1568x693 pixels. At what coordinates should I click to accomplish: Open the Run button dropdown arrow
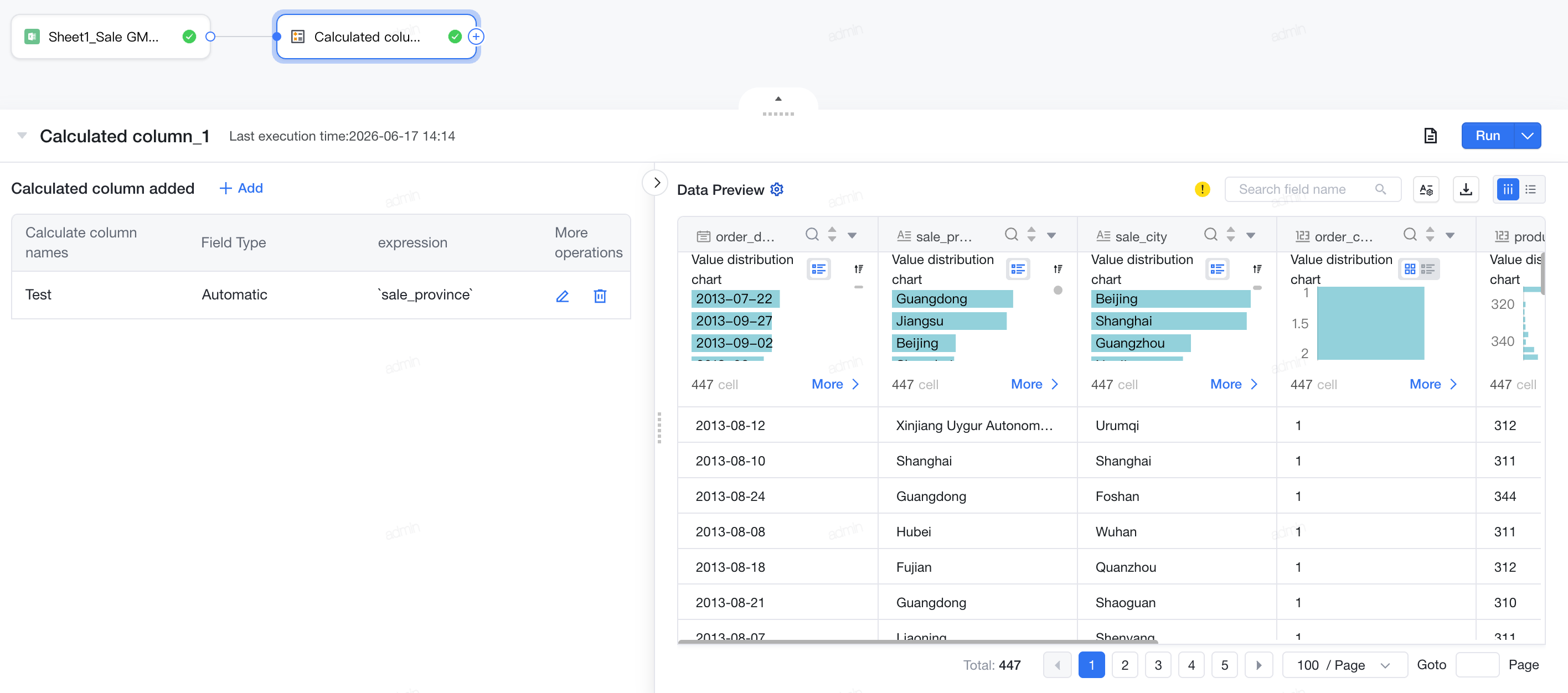(x=1527, y=136)
